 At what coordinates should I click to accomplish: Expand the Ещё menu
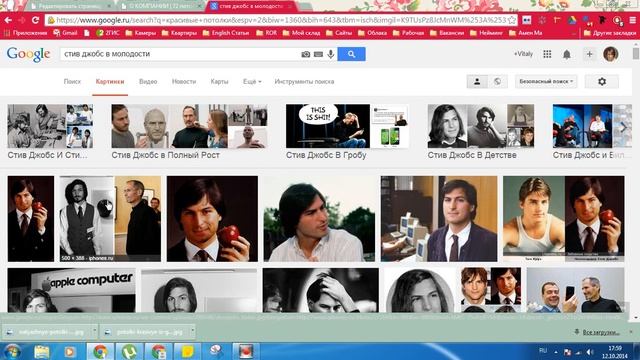pyautogui.click(x=252, y=82)
